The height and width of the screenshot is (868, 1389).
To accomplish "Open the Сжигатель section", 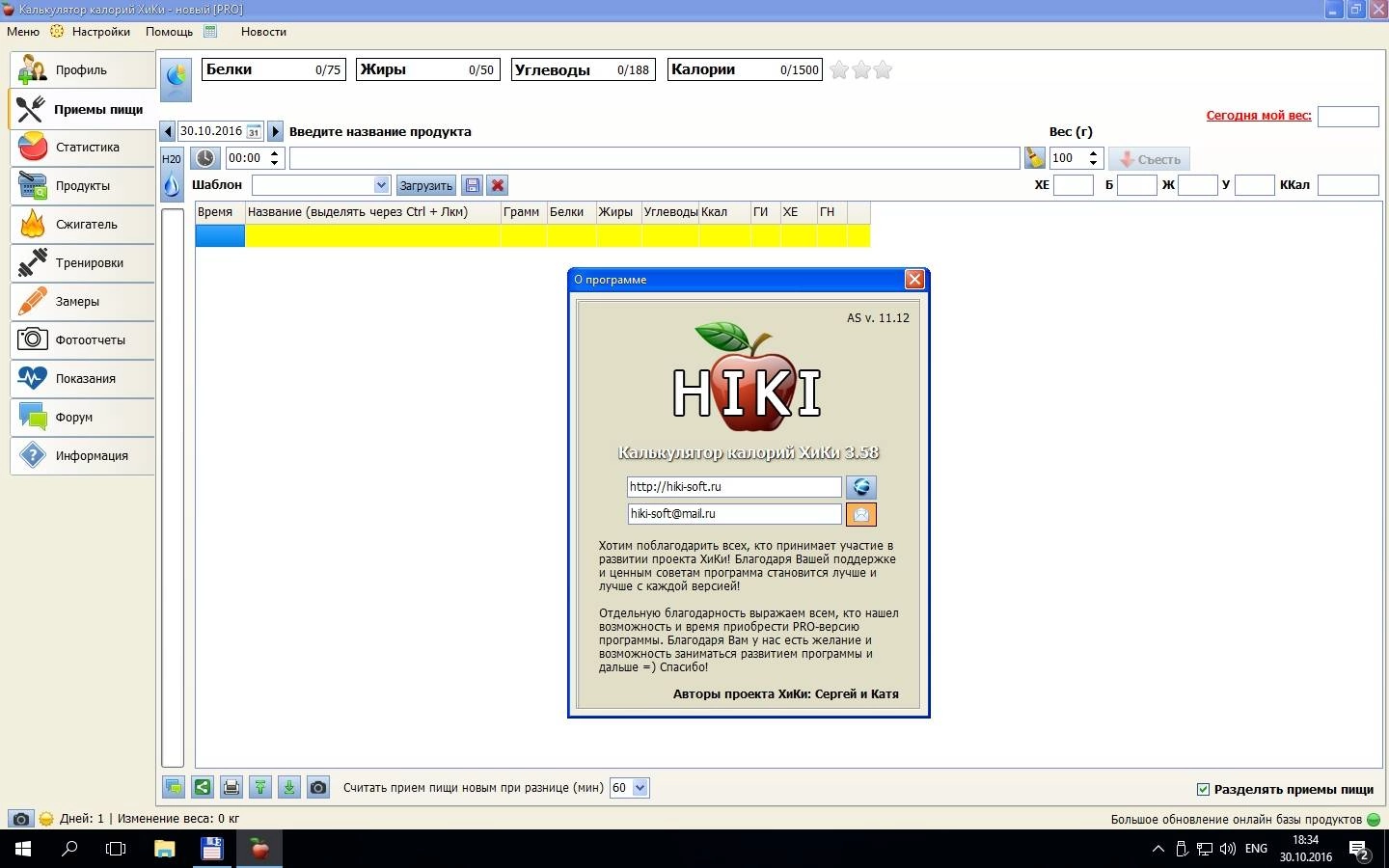I will [x=83, y=224].
